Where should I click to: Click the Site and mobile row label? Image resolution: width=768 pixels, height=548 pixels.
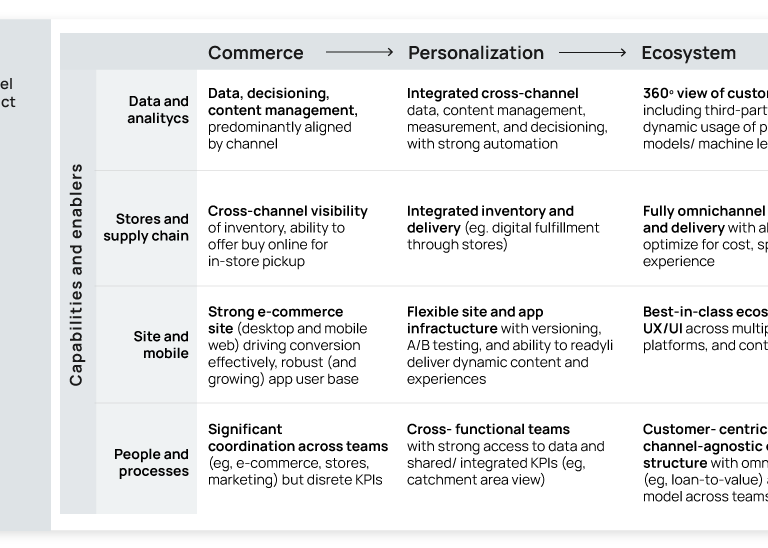tap(161, 344)
